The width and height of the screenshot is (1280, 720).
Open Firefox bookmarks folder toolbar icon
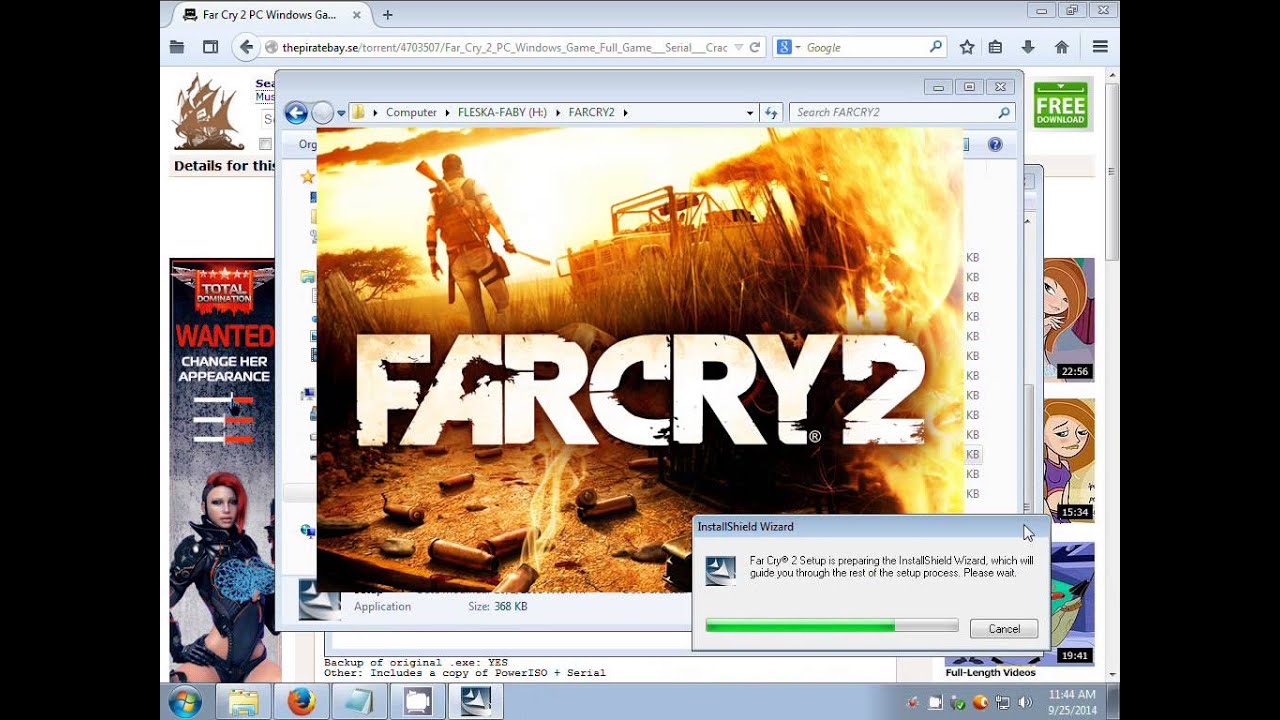[x=177, y=47]
